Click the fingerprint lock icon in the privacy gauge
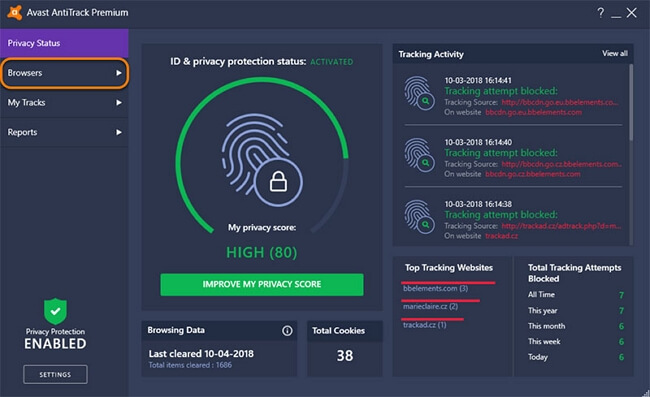 [262, 160]
